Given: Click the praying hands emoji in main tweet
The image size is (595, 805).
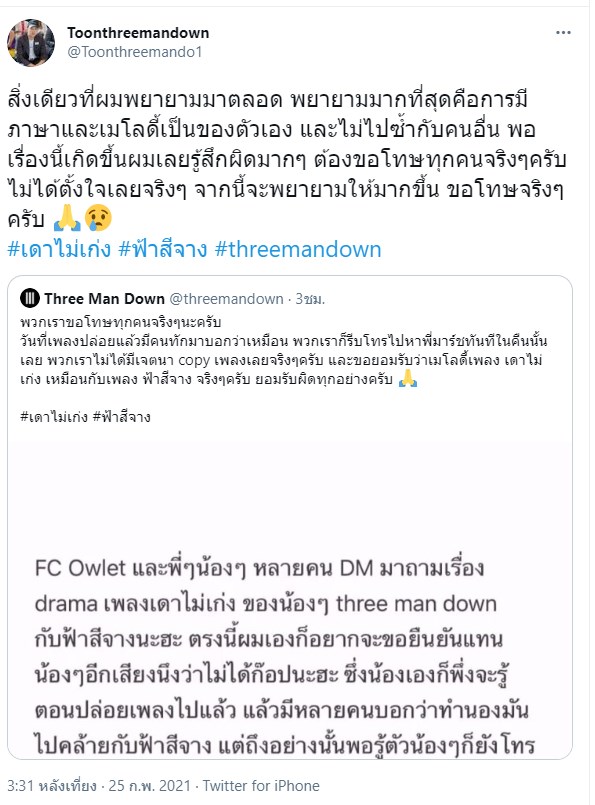Looking at the screenshot, I should (67, 218).
